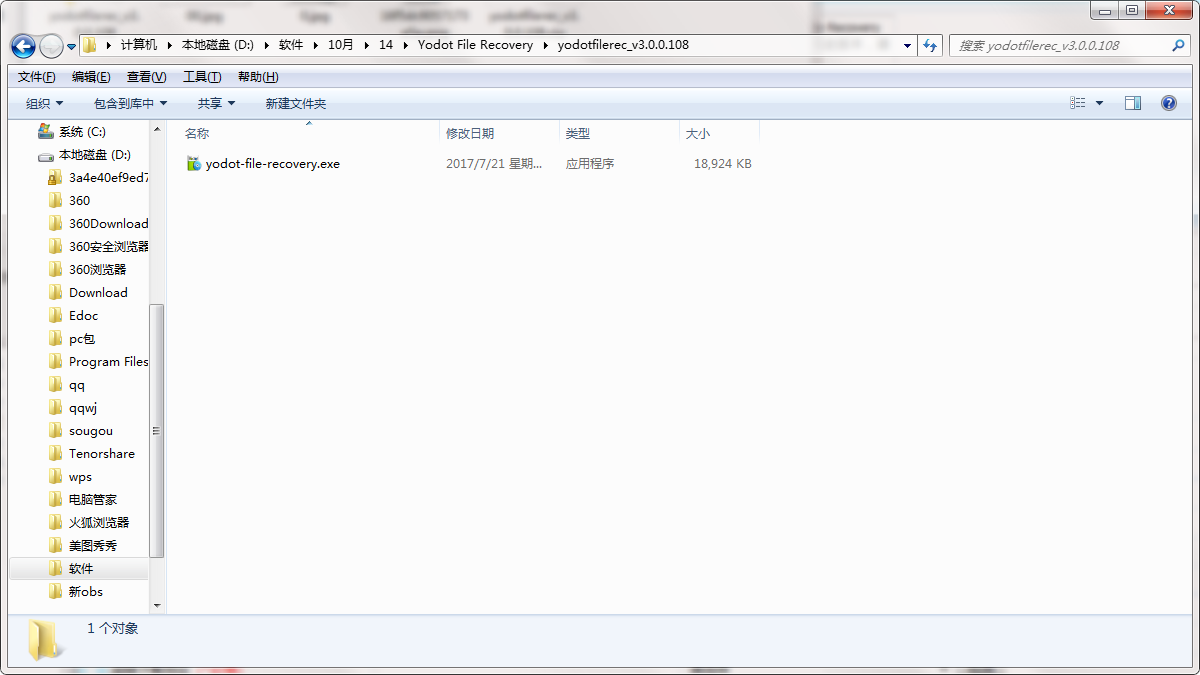Click the locked 3a4e40ef9ed7 folder icon
The height and width of the screenshot is (675, 1200).
click(x=56, y=178)
